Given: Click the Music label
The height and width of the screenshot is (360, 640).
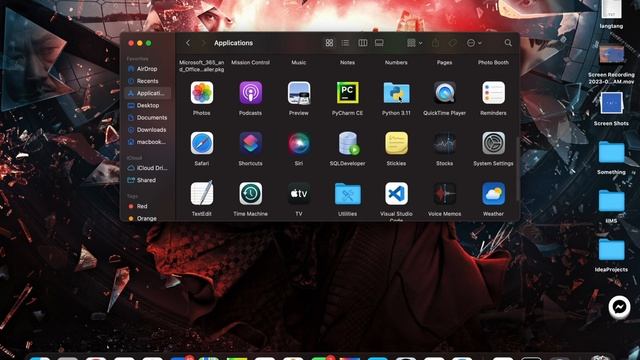Looking at the screenshot, I should click(x=299, y=62).
